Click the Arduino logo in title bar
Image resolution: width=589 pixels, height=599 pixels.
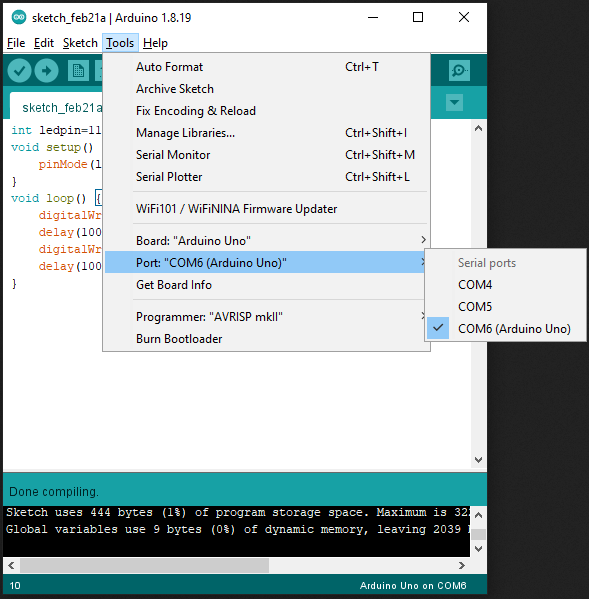(19, 17)
